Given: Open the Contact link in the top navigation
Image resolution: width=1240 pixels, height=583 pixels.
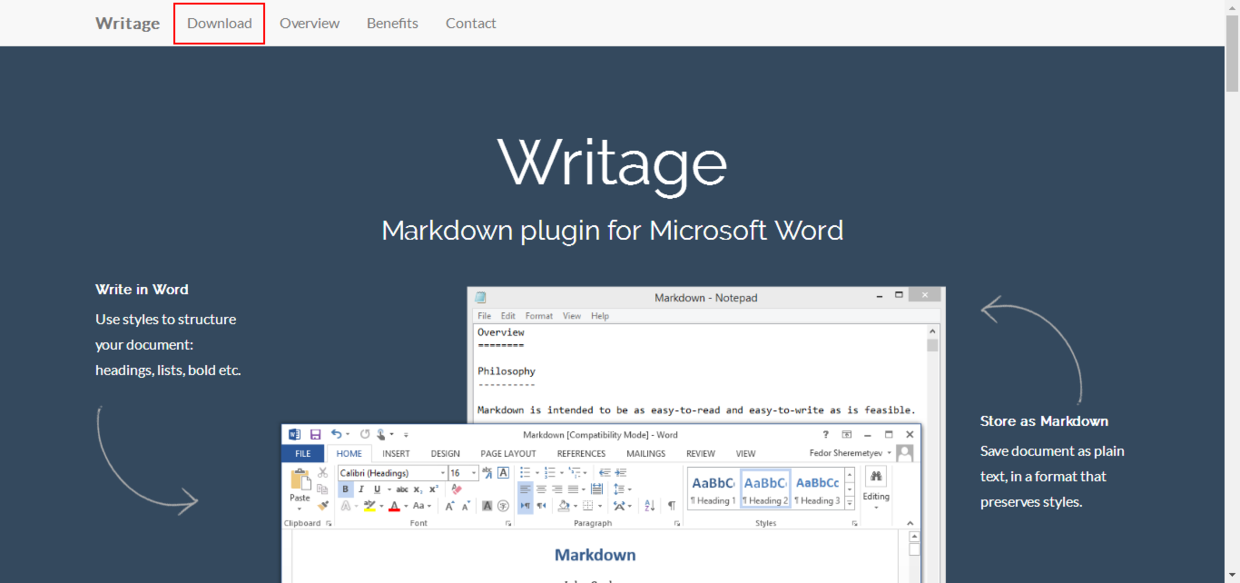Looking at the screenshot, I should click(x=471, y=23).
